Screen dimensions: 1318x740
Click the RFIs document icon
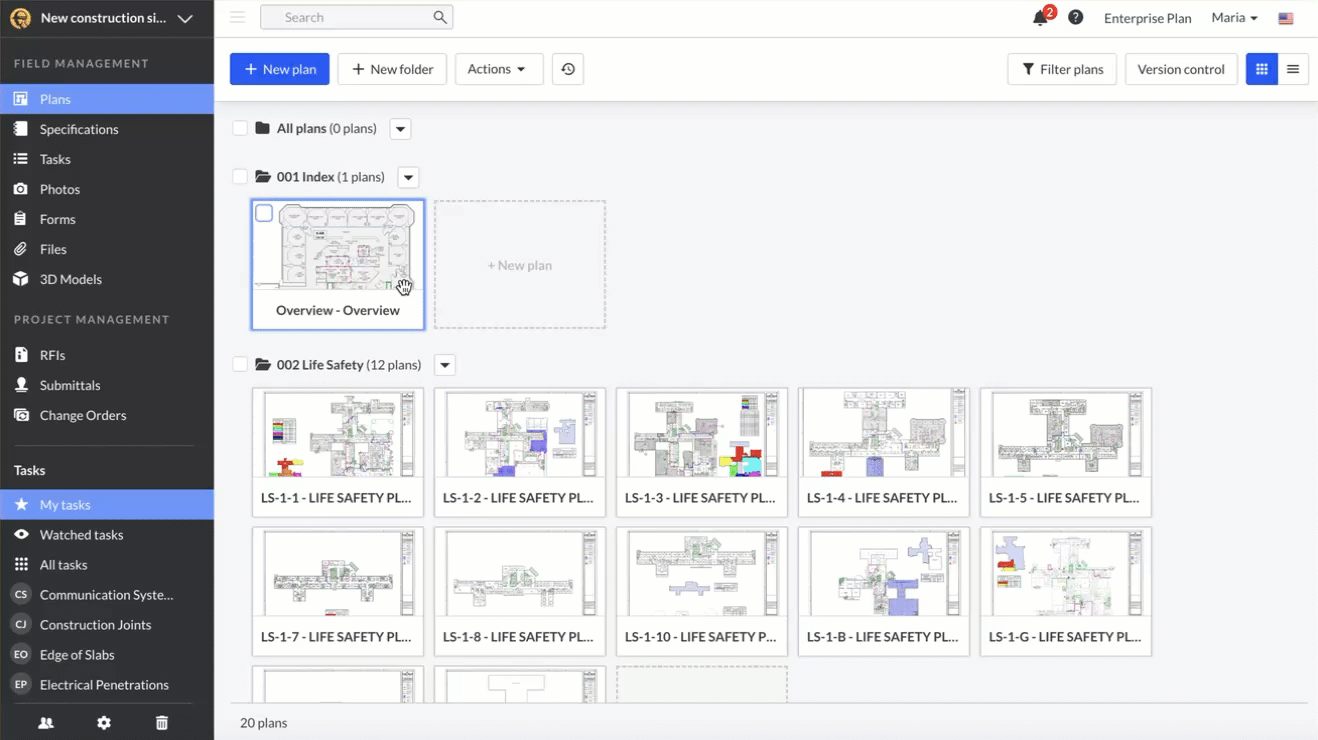pyautogui.click(x=21, y=355)
